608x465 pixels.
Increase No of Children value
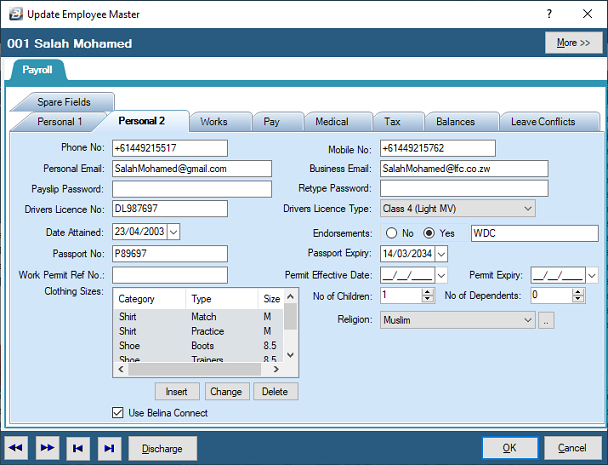[x=427, y=292]
